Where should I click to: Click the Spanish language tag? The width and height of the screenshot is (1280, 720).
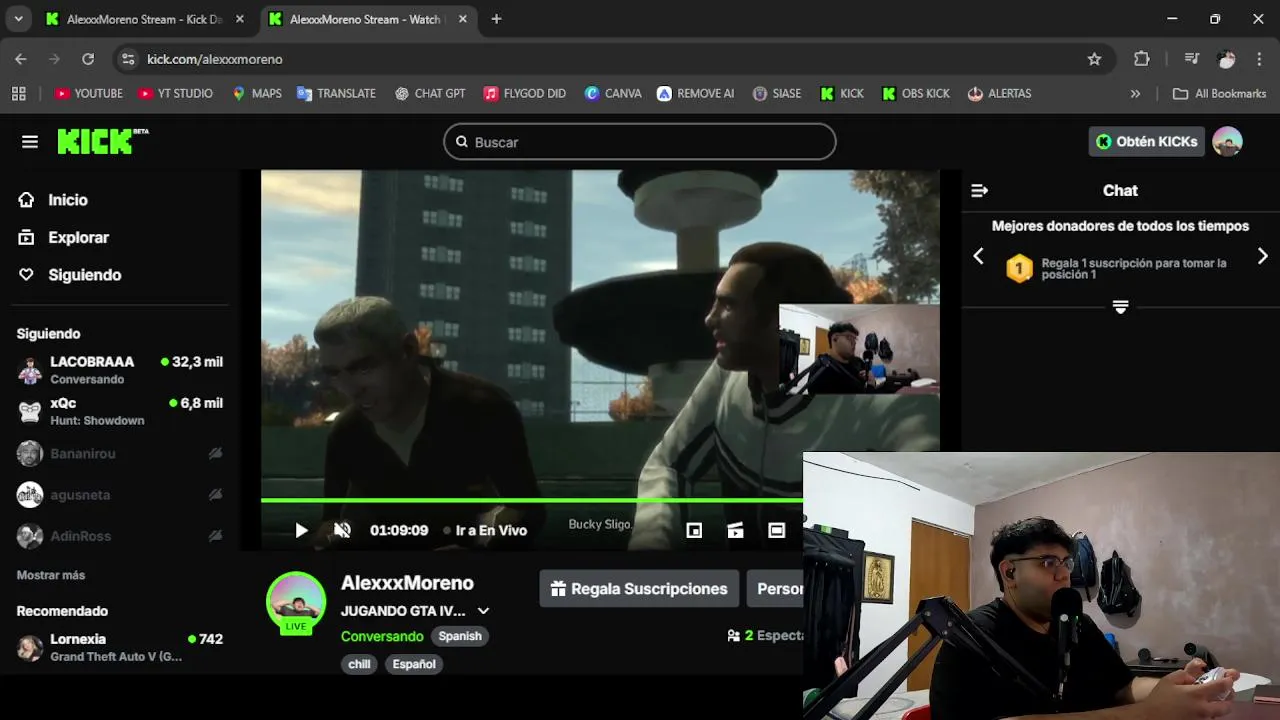pos(460,636)
